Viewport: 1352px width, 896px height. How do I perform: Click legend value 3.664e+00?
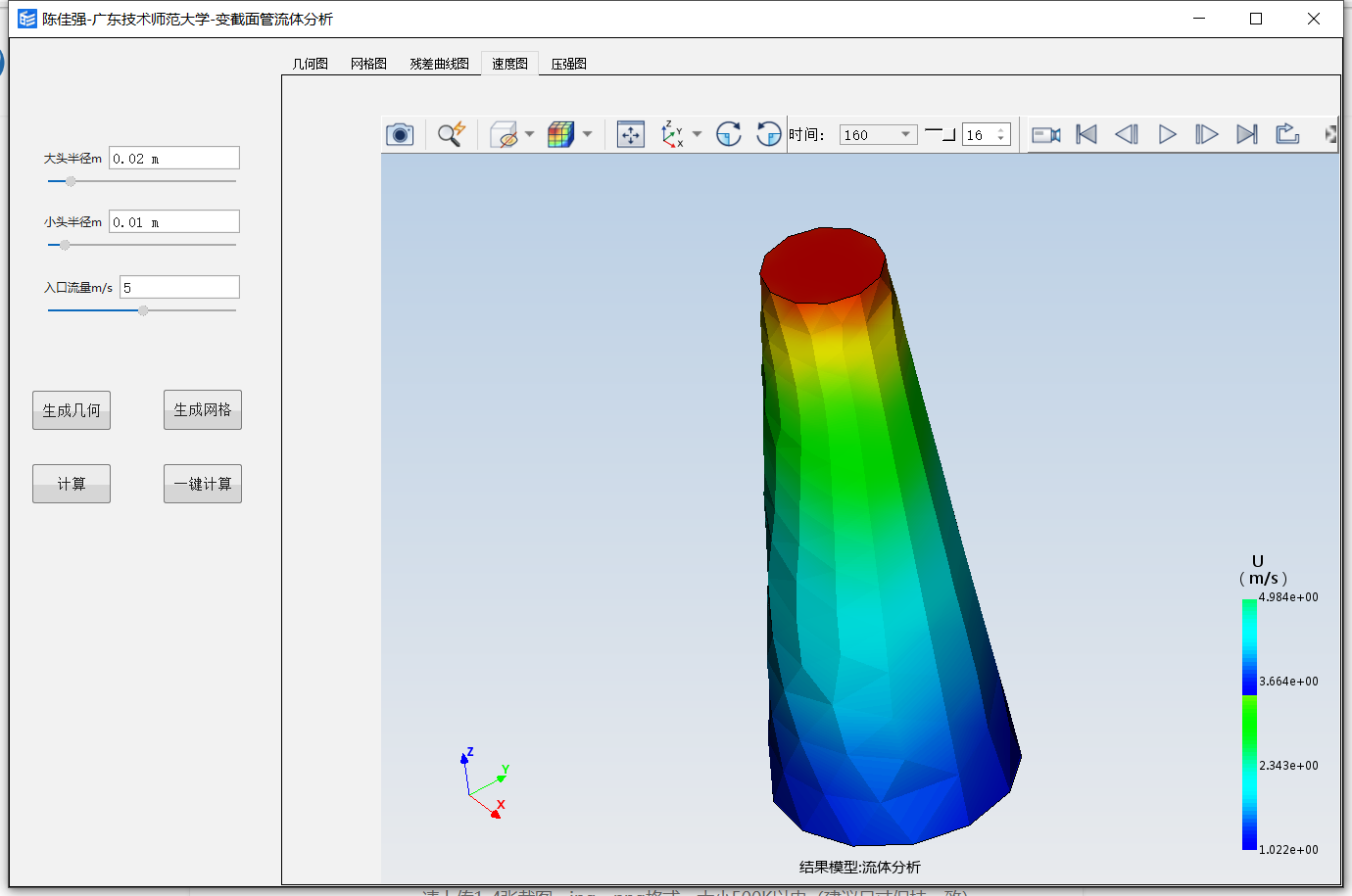point(1288,682)
